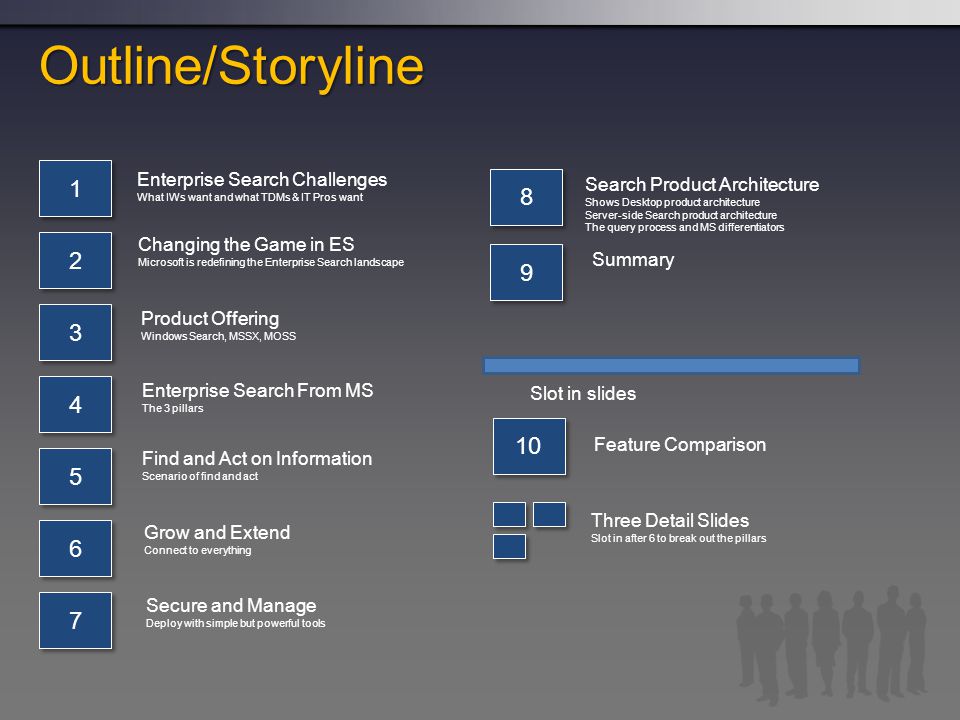This screenshot has width=960, height=720.
Task: Click 'Microsoft is redefining the Enterprise Search landscape'
Action: [x=271, y=262]
